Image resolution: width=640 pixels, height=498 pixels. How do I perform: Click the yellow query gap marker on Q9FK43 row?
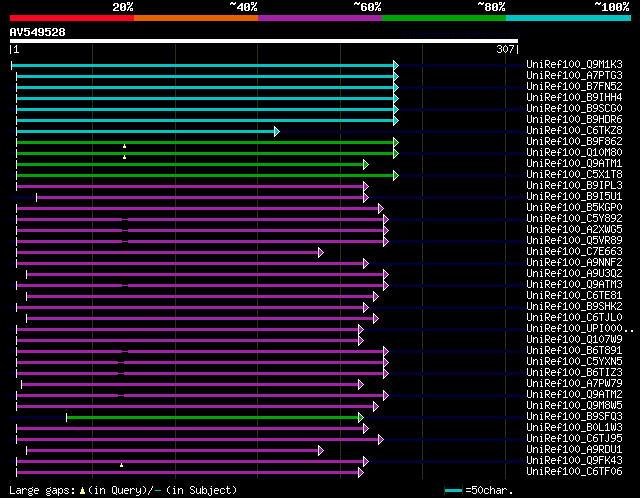122,465
